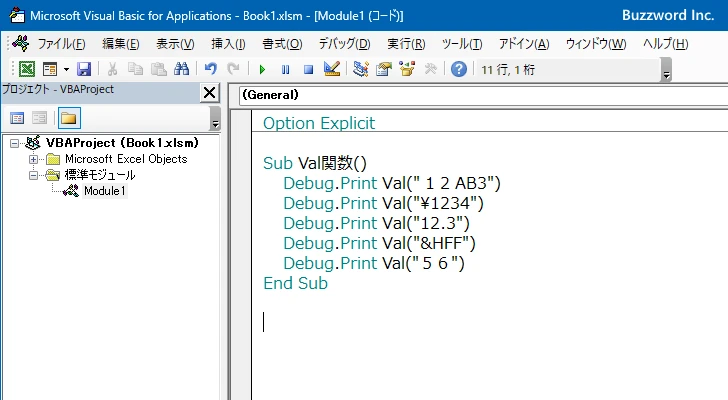The height and width of the screenshot is (400, 728).
Task: Run the Sub with the play icon
Action: (x=262, y=70)
